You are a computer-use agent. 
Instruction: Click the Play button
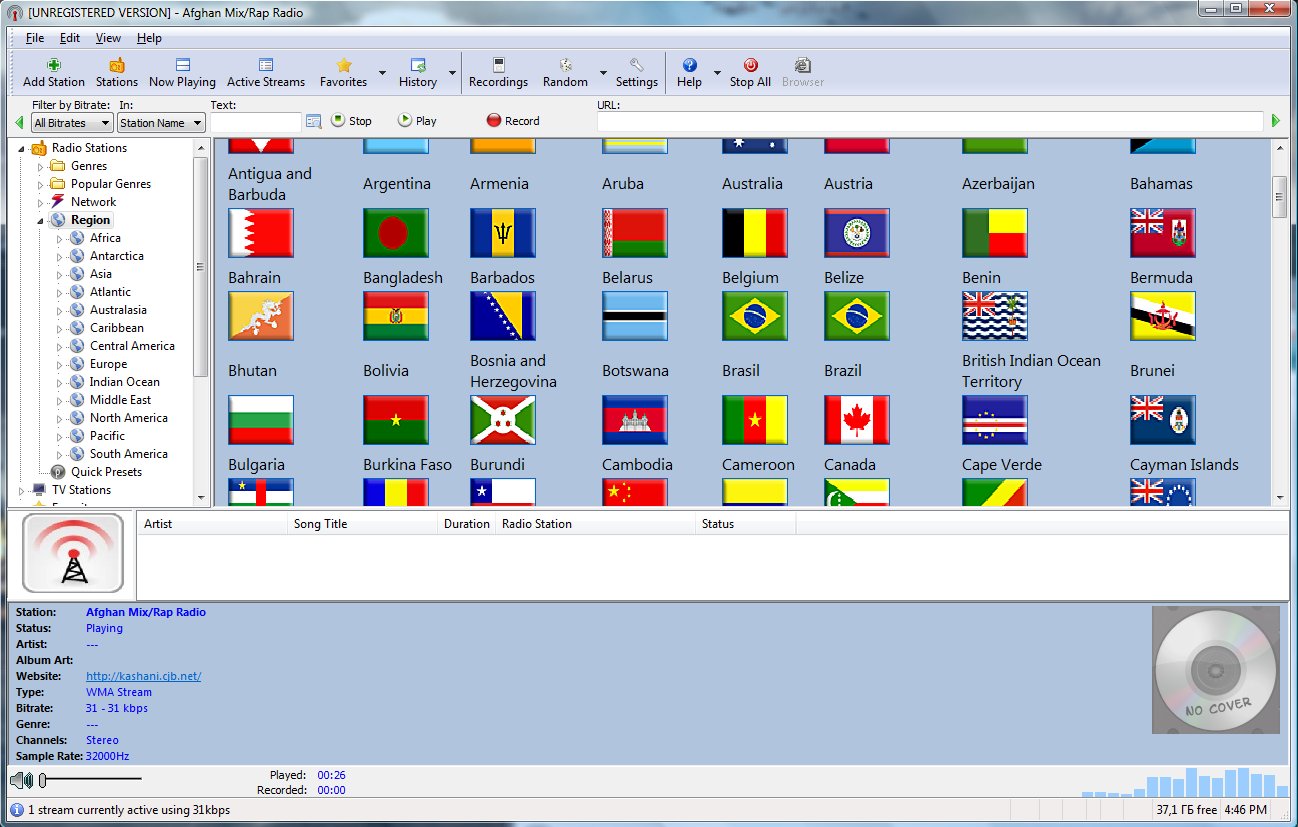pyautogui.click(x=417, y=121)
